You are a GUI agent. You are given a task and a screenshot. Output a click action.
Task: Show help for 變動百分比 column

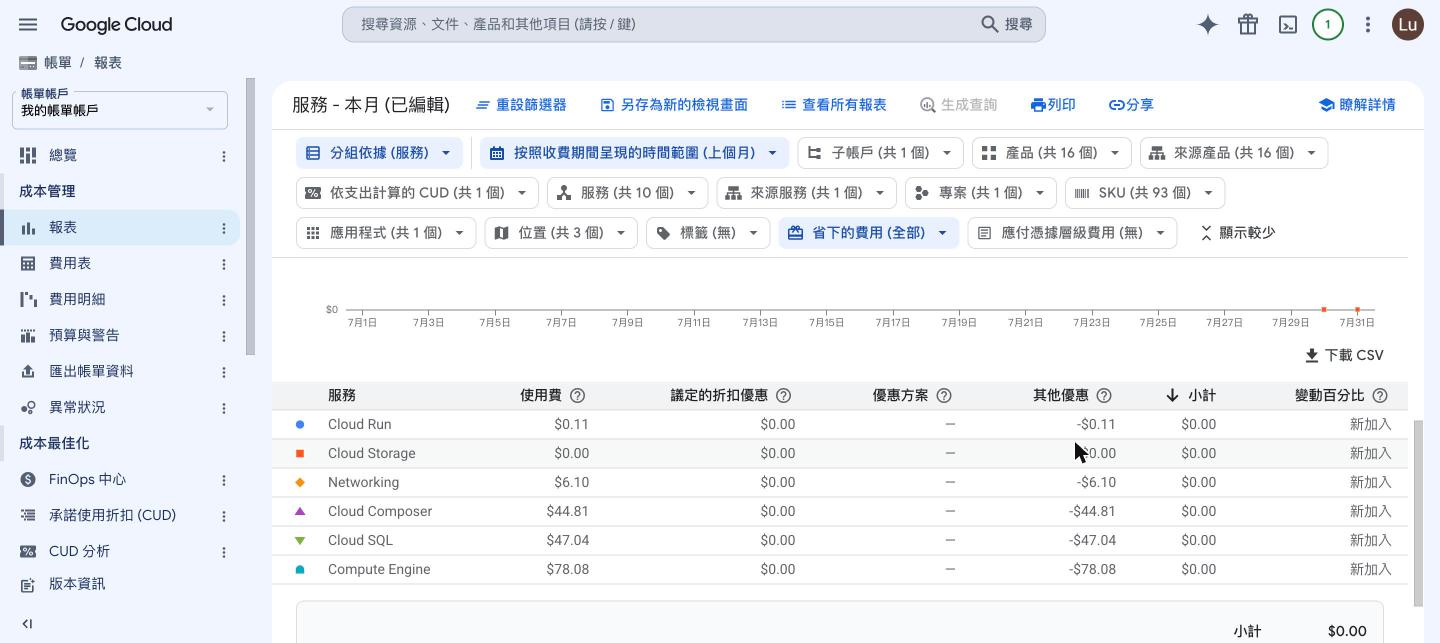(x=1380, y=396)
